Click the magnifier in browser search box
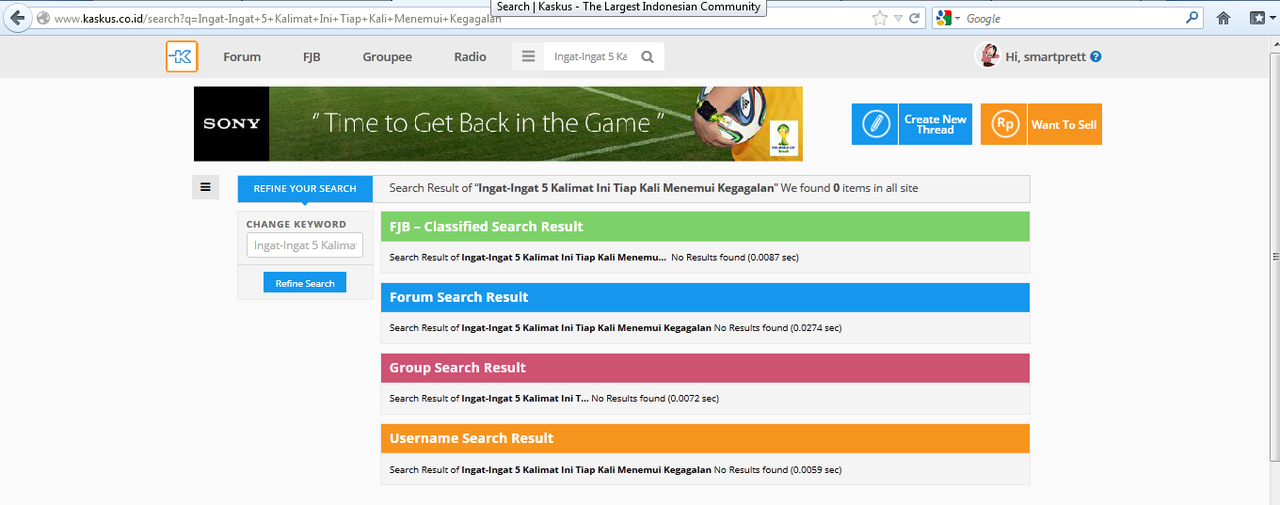 [1192, 18]
